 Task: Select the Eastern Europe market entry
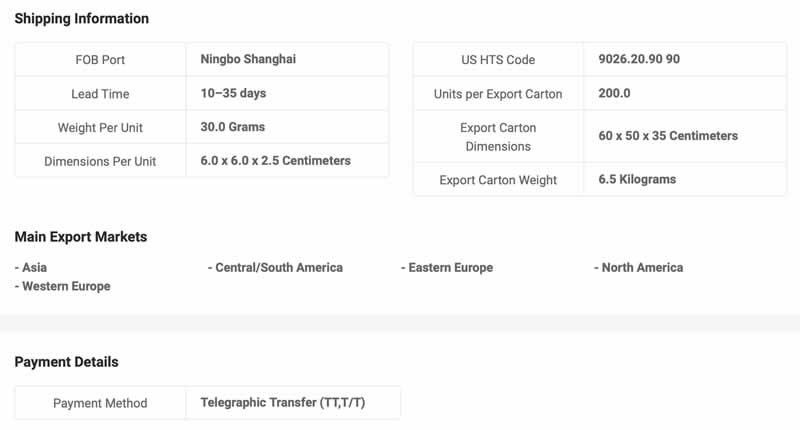(447, 268)
